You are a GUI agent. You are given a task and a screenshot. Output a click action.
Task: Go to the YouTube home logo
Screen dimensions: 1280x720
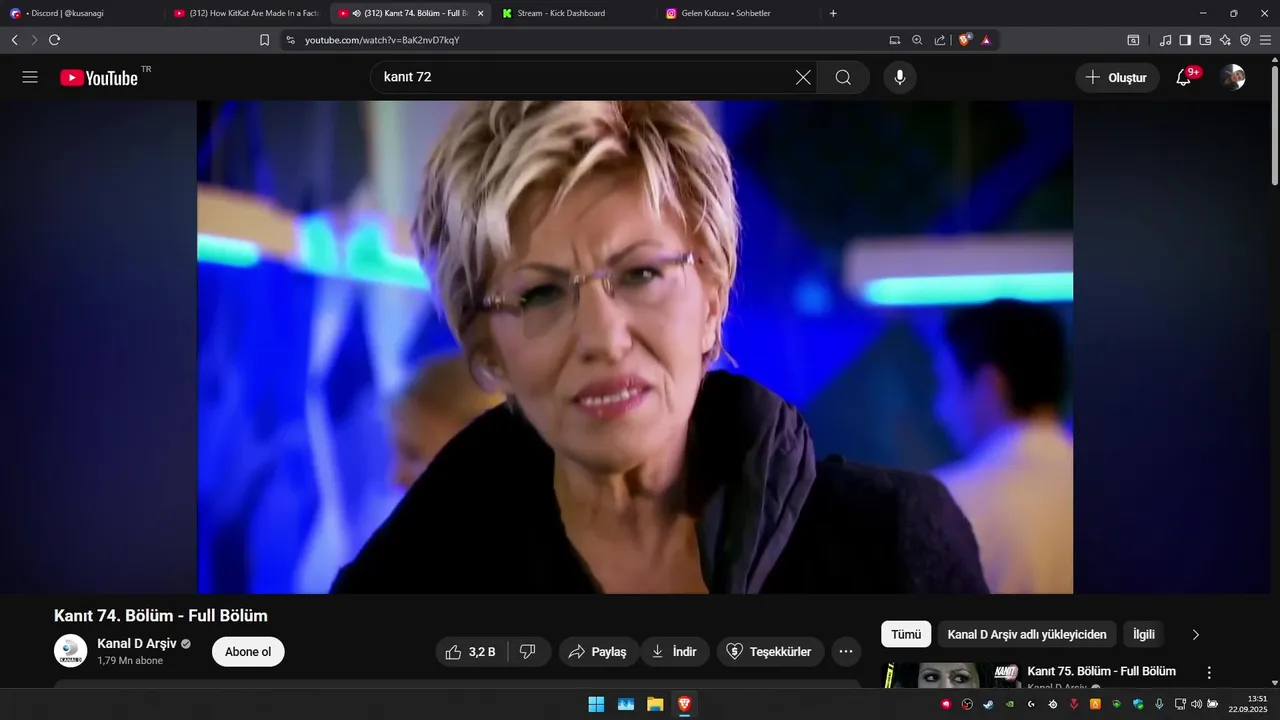pos(99,77)
